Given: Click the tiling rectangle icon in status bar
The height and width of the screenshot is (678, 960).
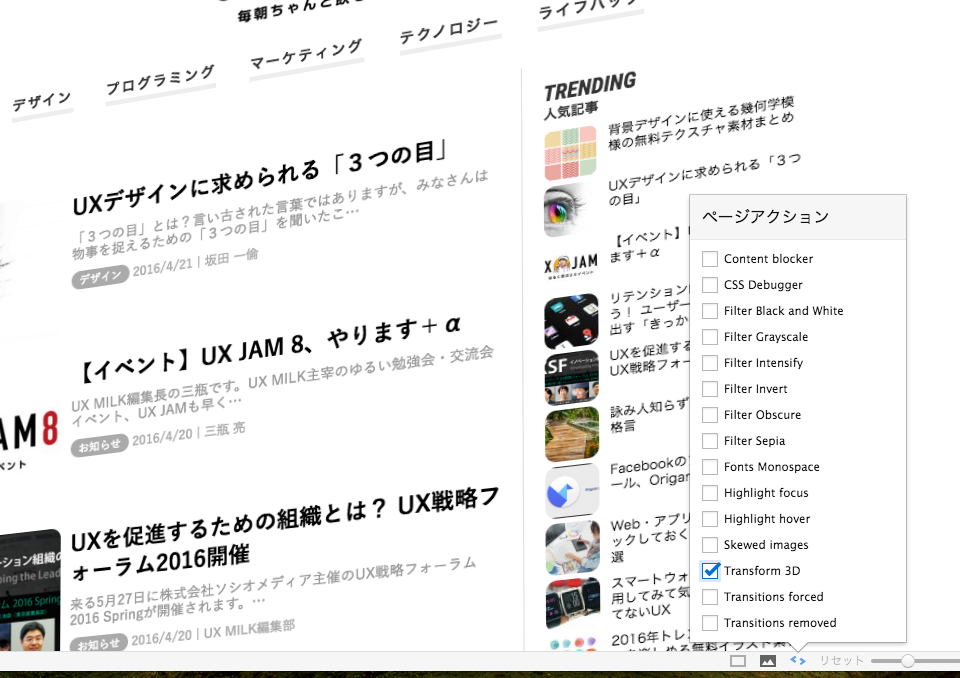Looking at the screenshot, I should (x=738, y=660).
